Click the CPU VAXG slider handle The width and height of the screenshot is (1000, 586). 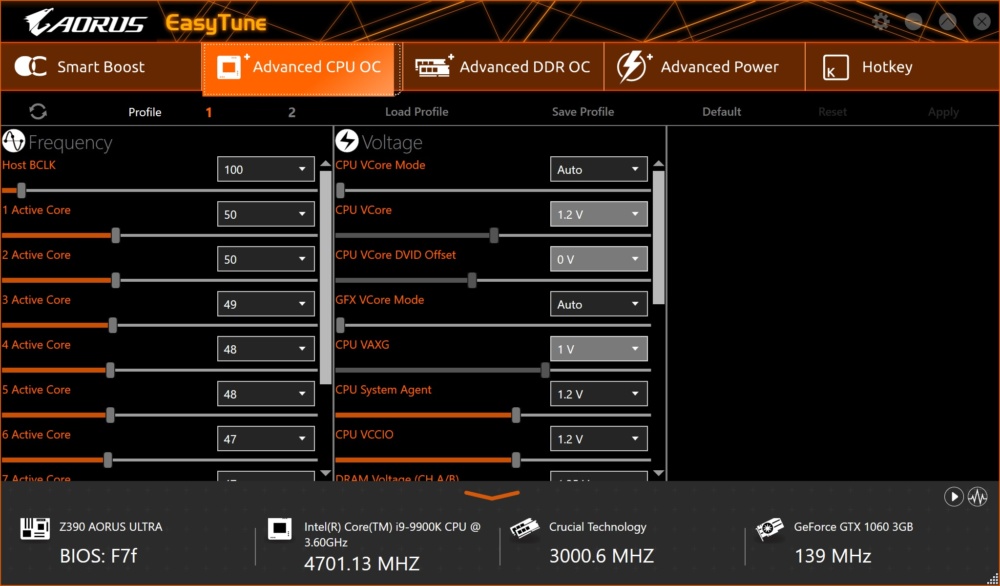point(545,370)
